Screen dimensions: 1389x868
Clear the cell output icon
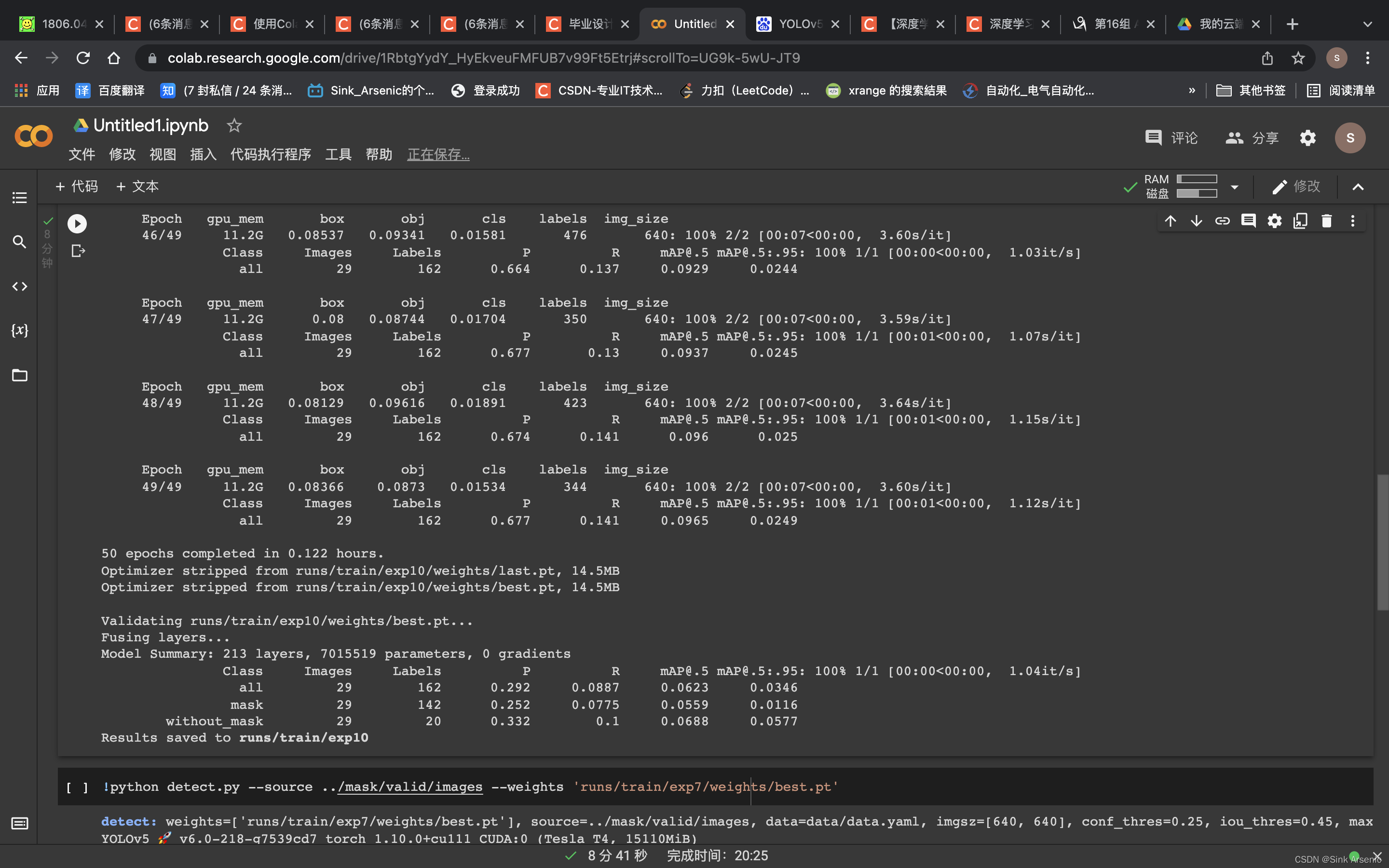click(x=78, y=251)
